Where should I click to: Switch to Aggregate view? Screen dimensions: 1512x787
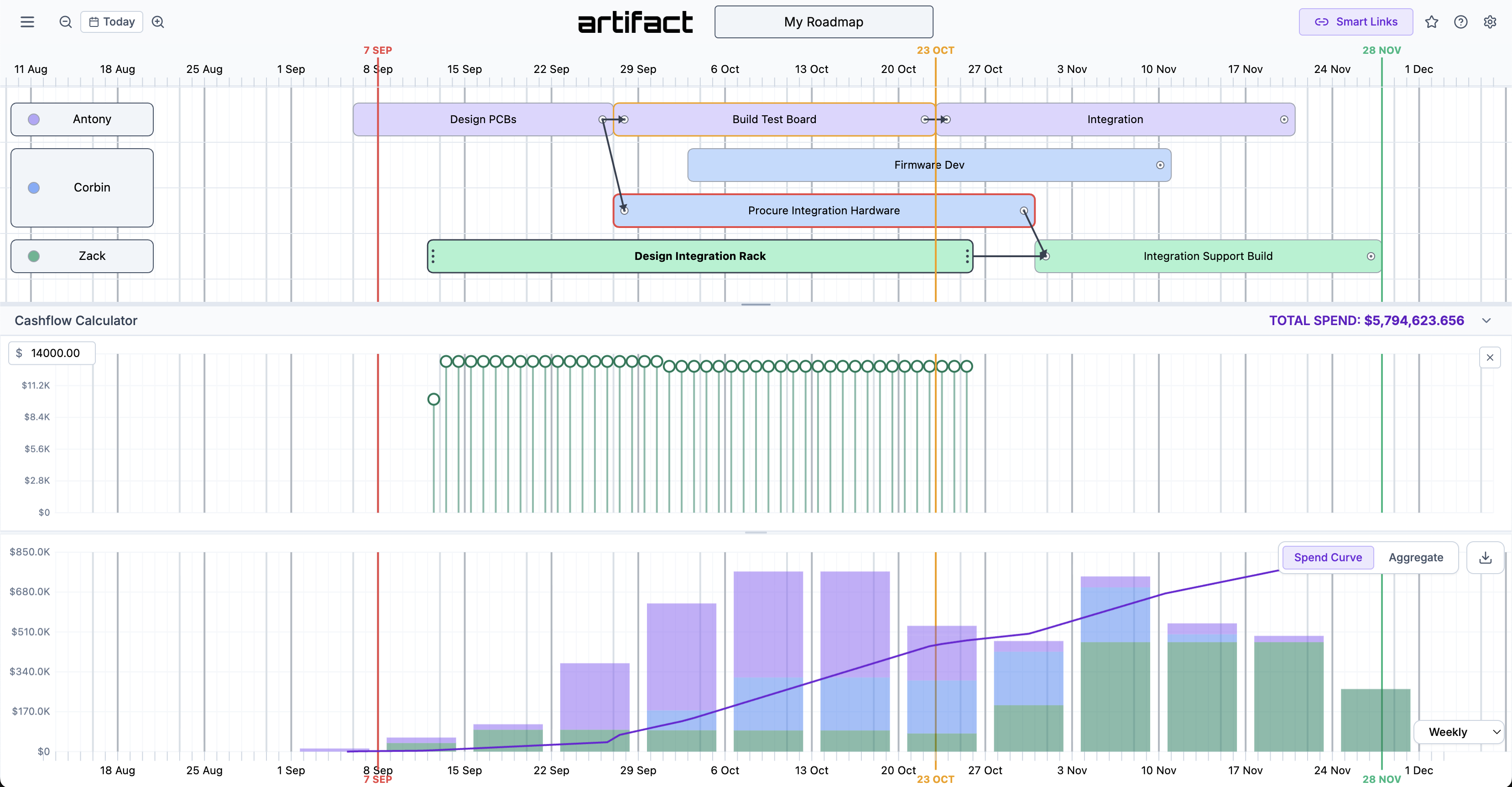[1415, 557]
